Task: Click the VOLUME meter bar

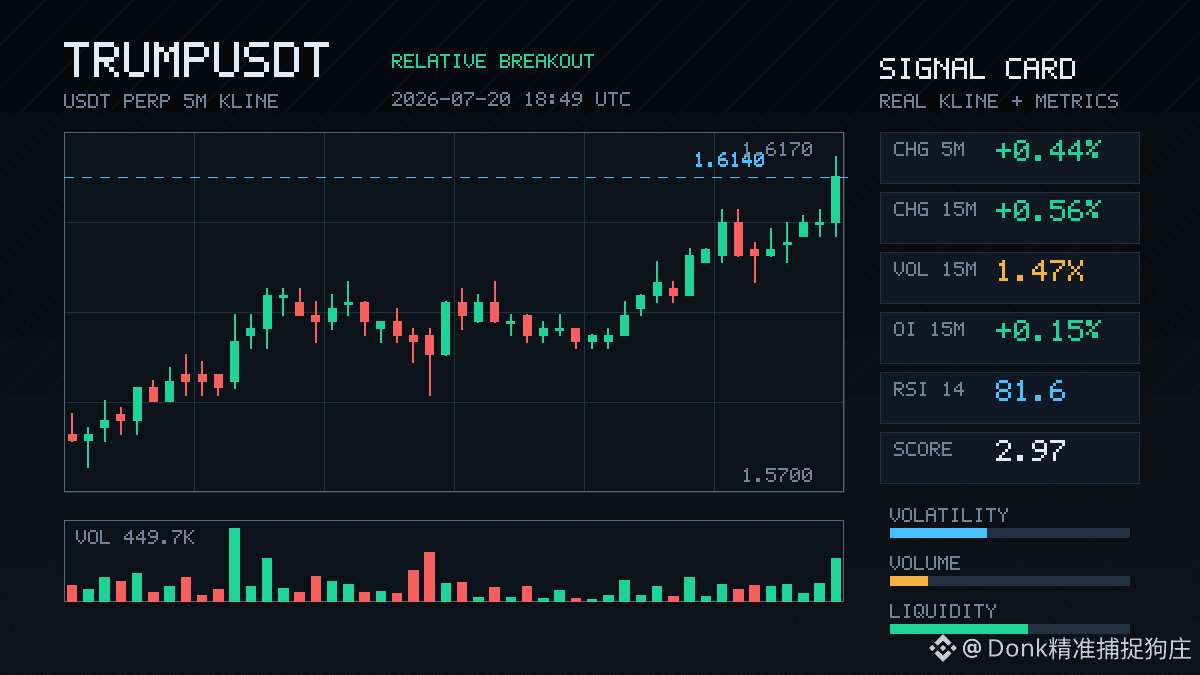Action: pyautogui.click(x=1010, y=581)
